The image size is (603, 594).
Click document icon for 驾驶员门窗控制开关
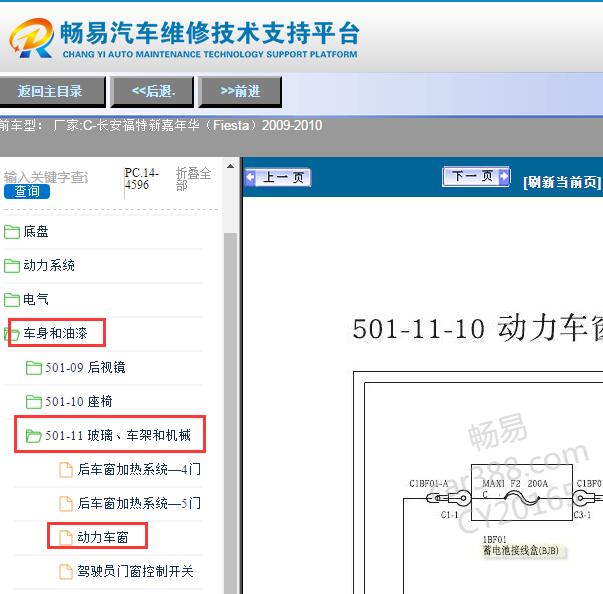click(66, 571)
